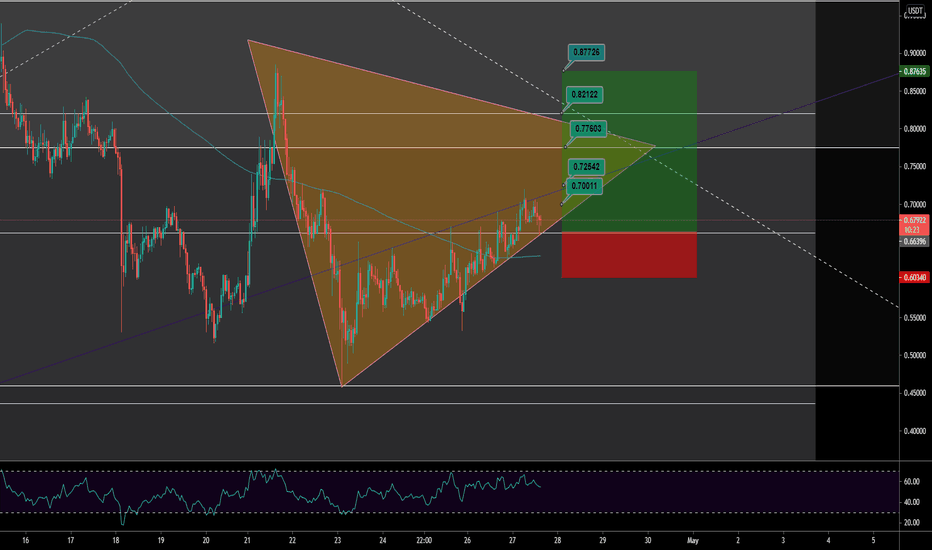932x550 pixels.
Task: Select the 0.87726 price callout label
Action: pyautogui.click(x=585, y=52)
